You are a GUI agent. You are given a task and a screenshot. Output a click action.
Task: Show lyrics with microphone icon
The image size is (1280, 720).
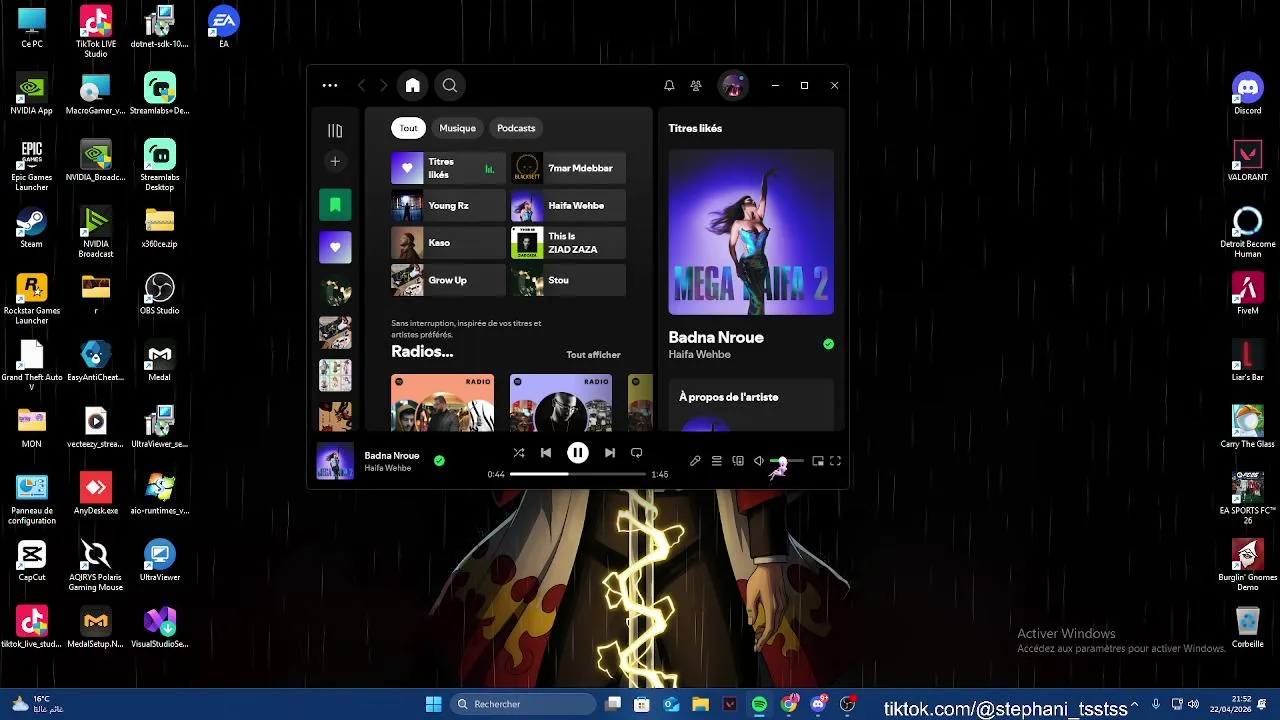coord(695,461)
